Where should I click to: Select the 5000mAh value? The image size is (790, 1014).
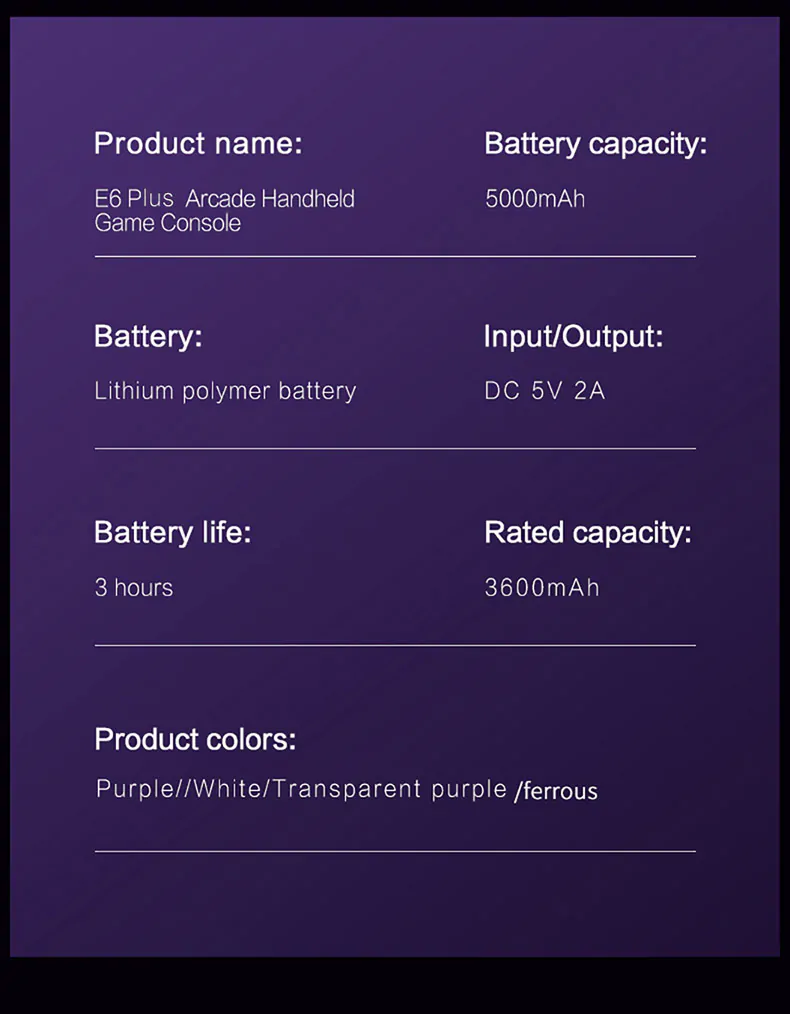[x=535, y=199]
